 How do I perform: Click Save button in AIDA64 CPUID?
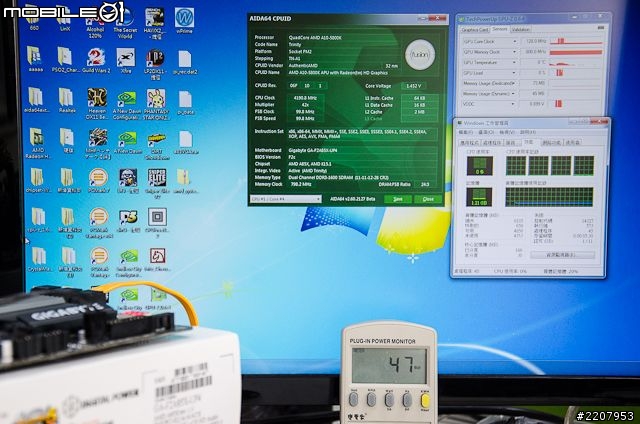tap(398, 199)
